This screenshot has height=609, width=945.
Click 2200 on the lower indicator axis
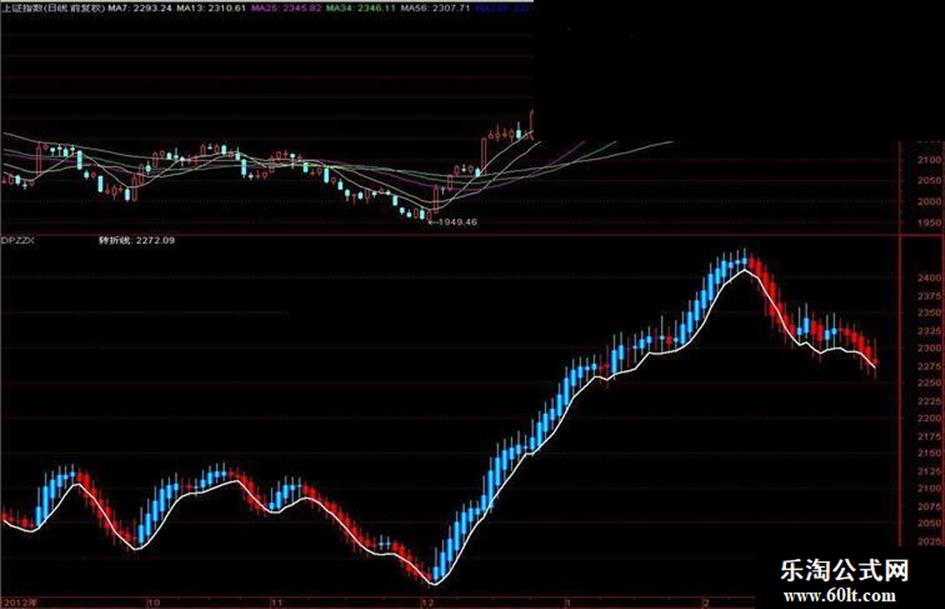[x=929, y=418]
